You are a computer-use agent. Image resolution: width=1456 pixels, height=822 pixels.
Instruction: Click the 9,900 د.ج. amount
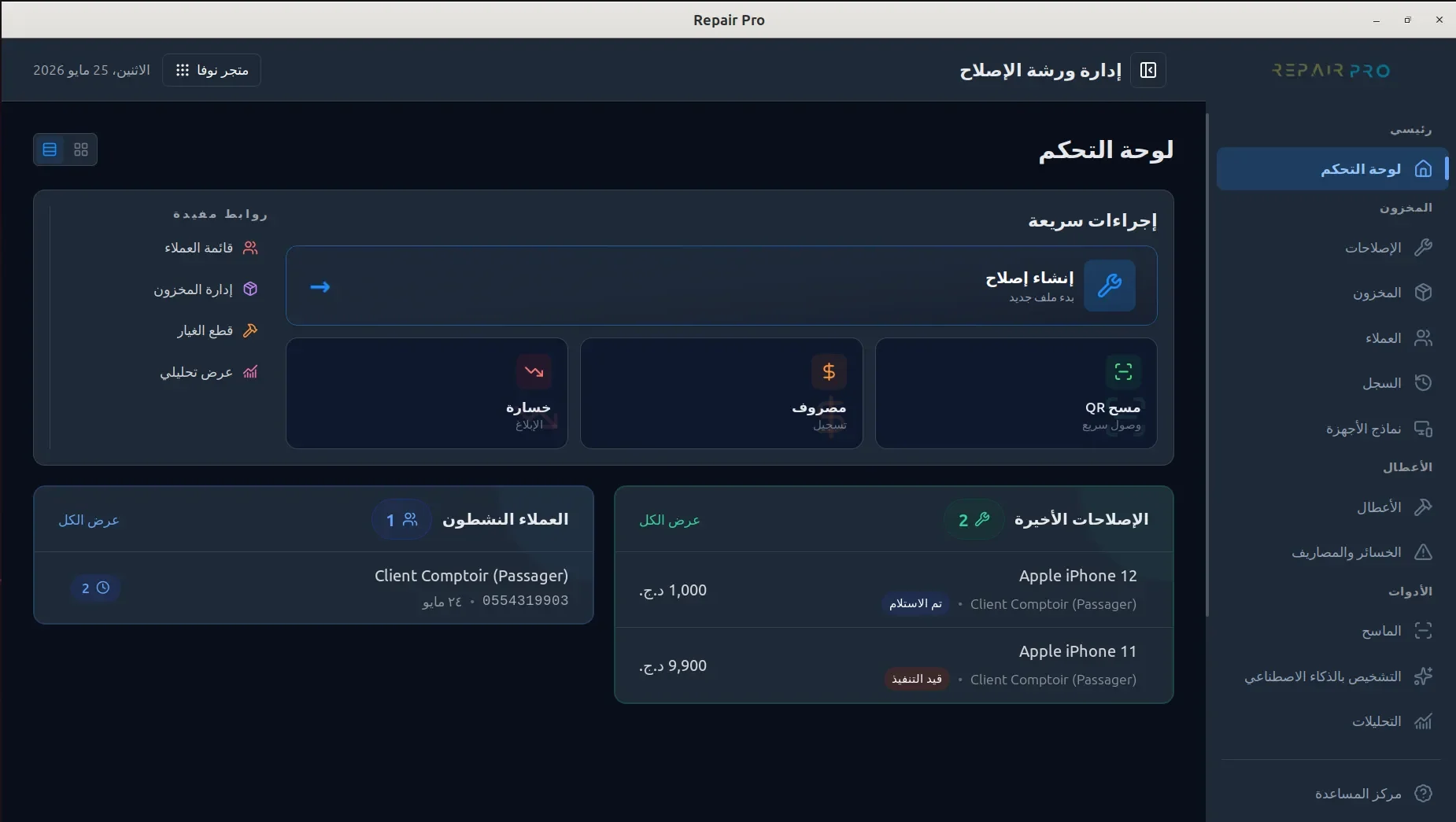point(673,665)
